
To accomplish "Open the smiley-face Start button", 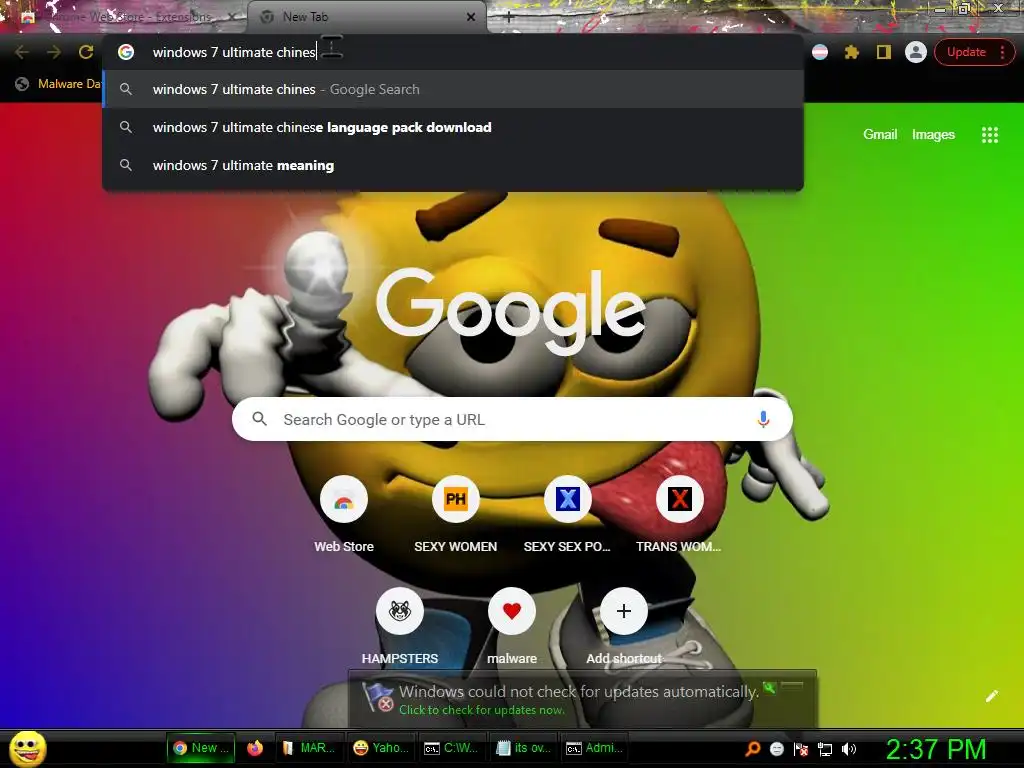I will point(27,748).
